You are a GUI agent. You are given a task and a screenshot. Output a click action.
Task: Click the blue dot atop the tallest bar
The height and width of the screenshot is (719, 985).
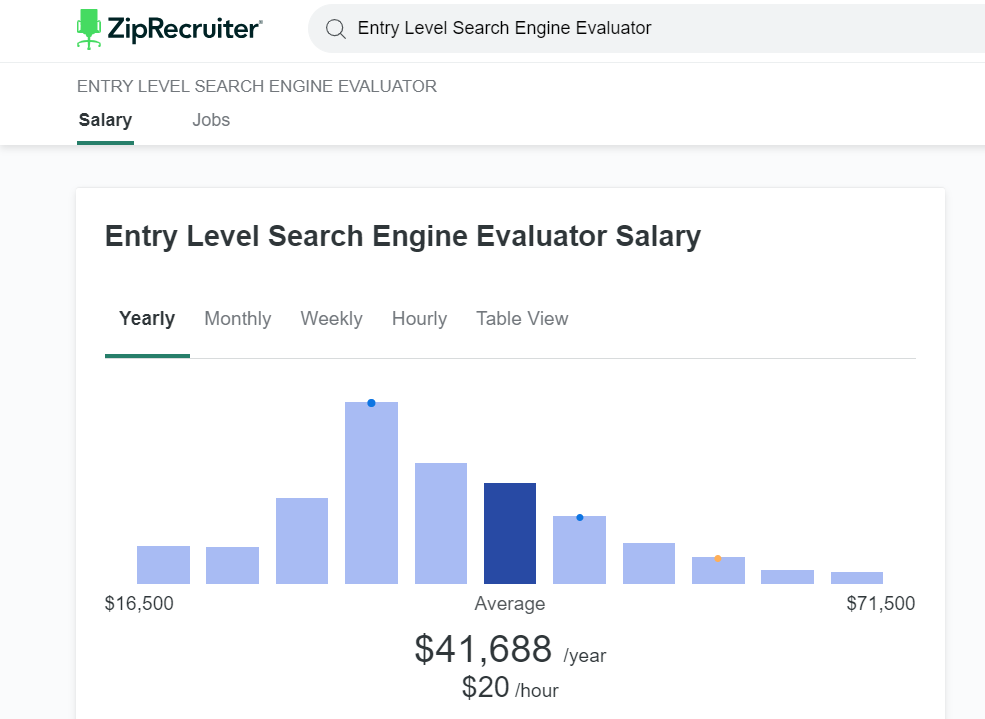point(371,403)
